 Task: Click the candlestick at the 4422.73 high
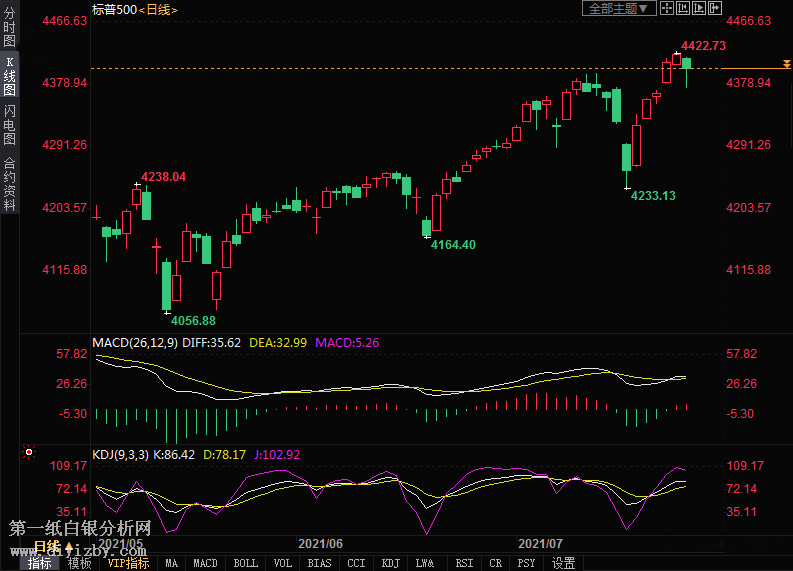coord(677,60)
